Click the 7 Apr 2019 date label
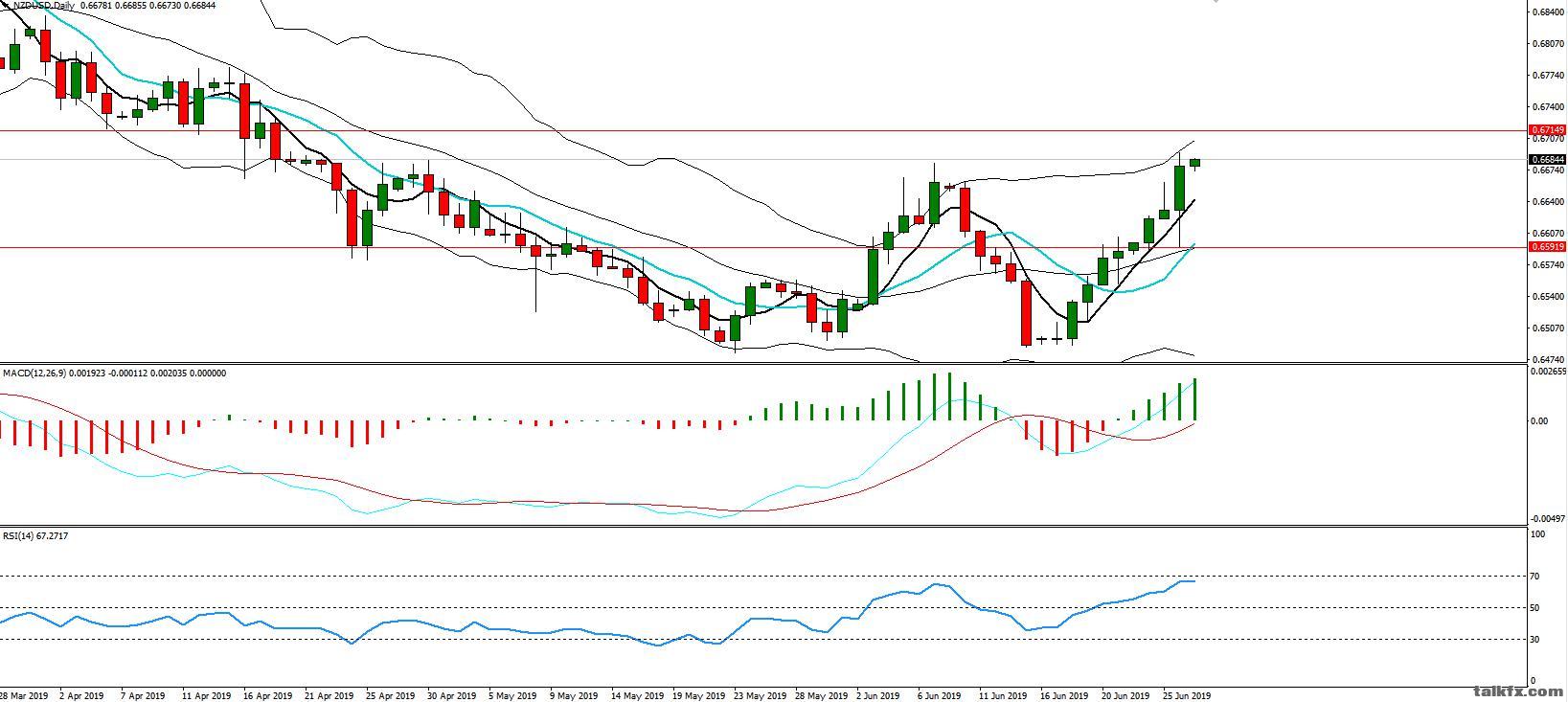 point(143,696)
